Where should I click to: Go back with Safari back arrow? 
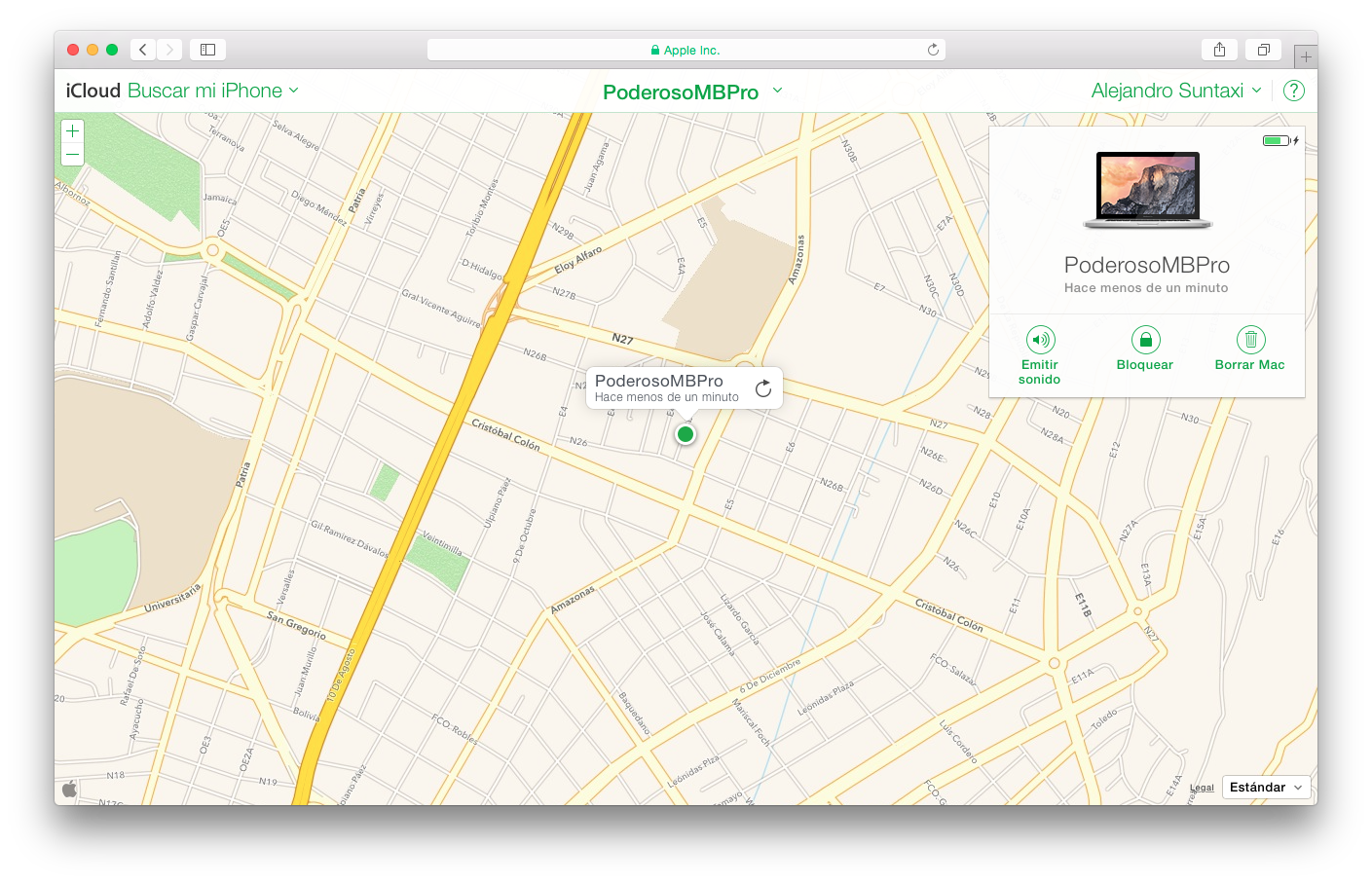tap(143, 50)
